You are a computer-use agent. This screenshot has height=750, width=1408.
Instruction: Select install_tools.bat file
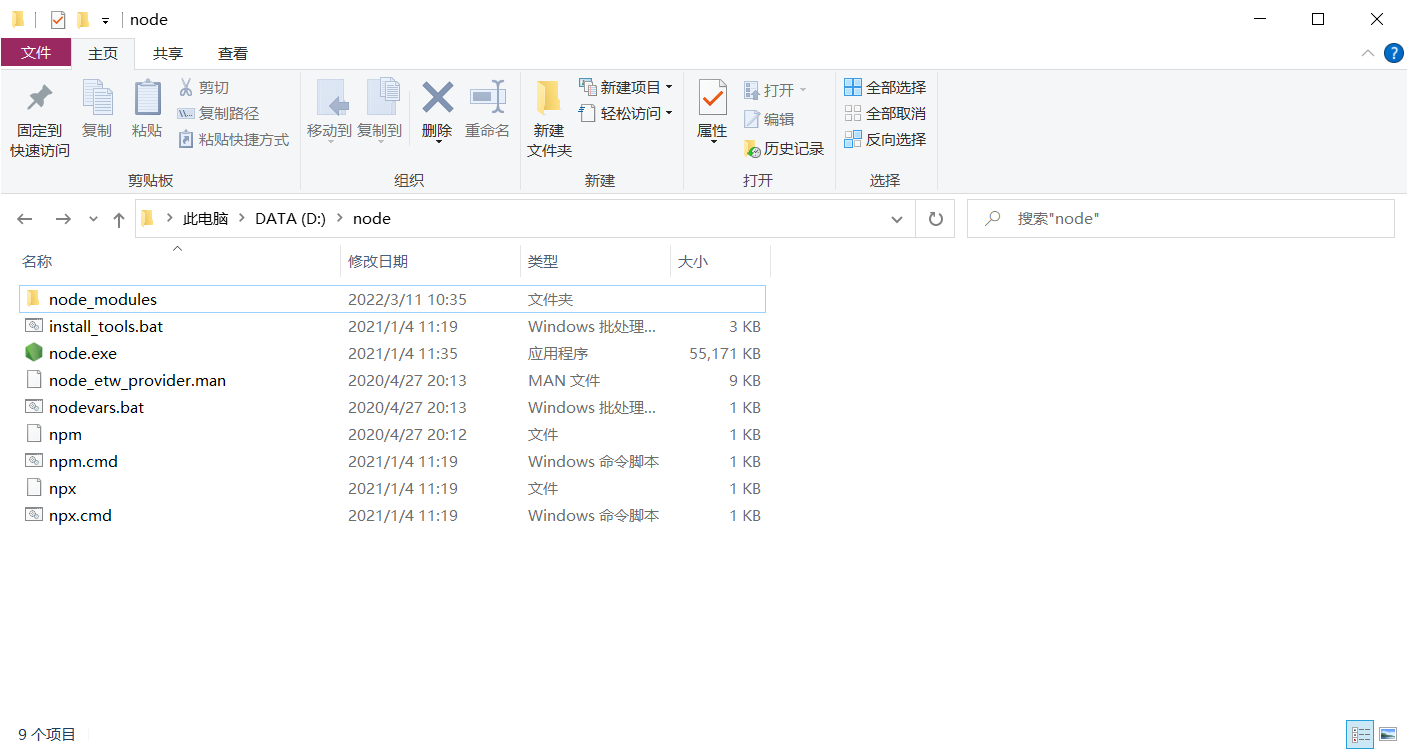[392, 326]
